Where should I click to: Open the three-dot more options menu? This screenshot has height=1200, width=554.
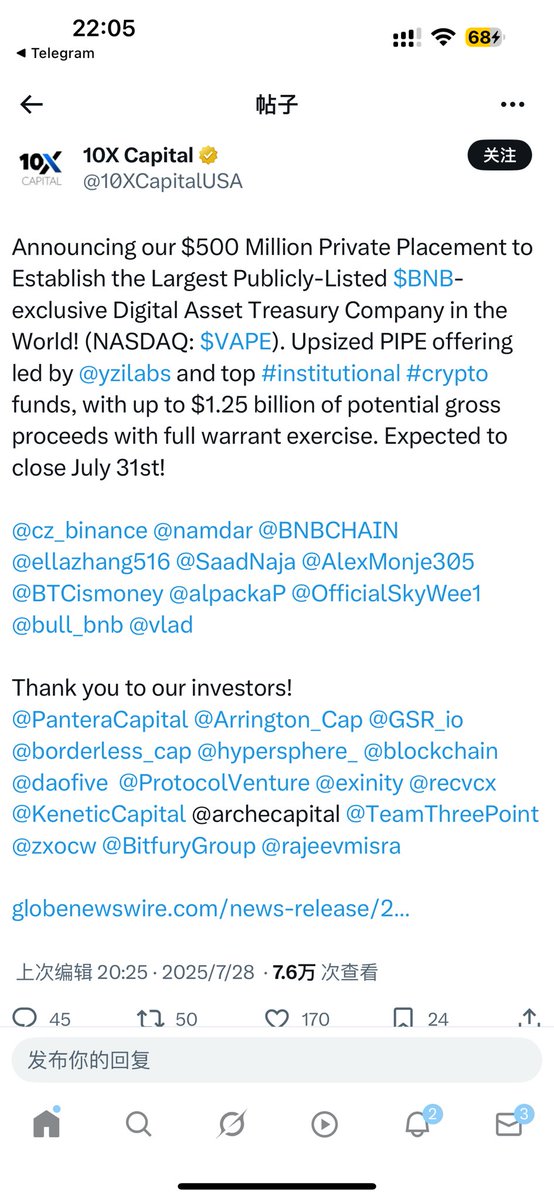pos(512,104)
